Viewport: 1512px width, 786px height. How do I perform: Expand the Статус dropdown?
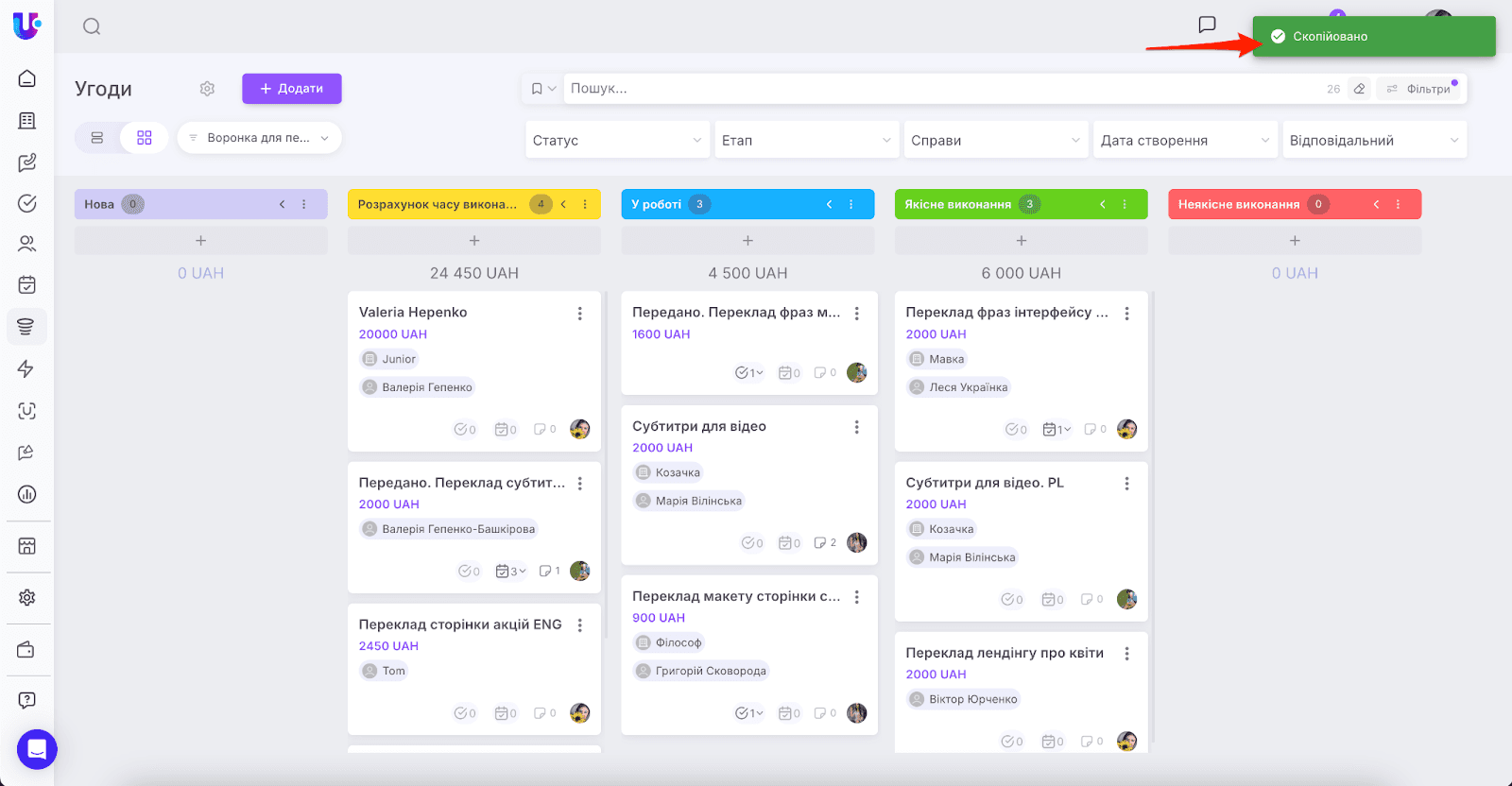[x=617, y=141]
